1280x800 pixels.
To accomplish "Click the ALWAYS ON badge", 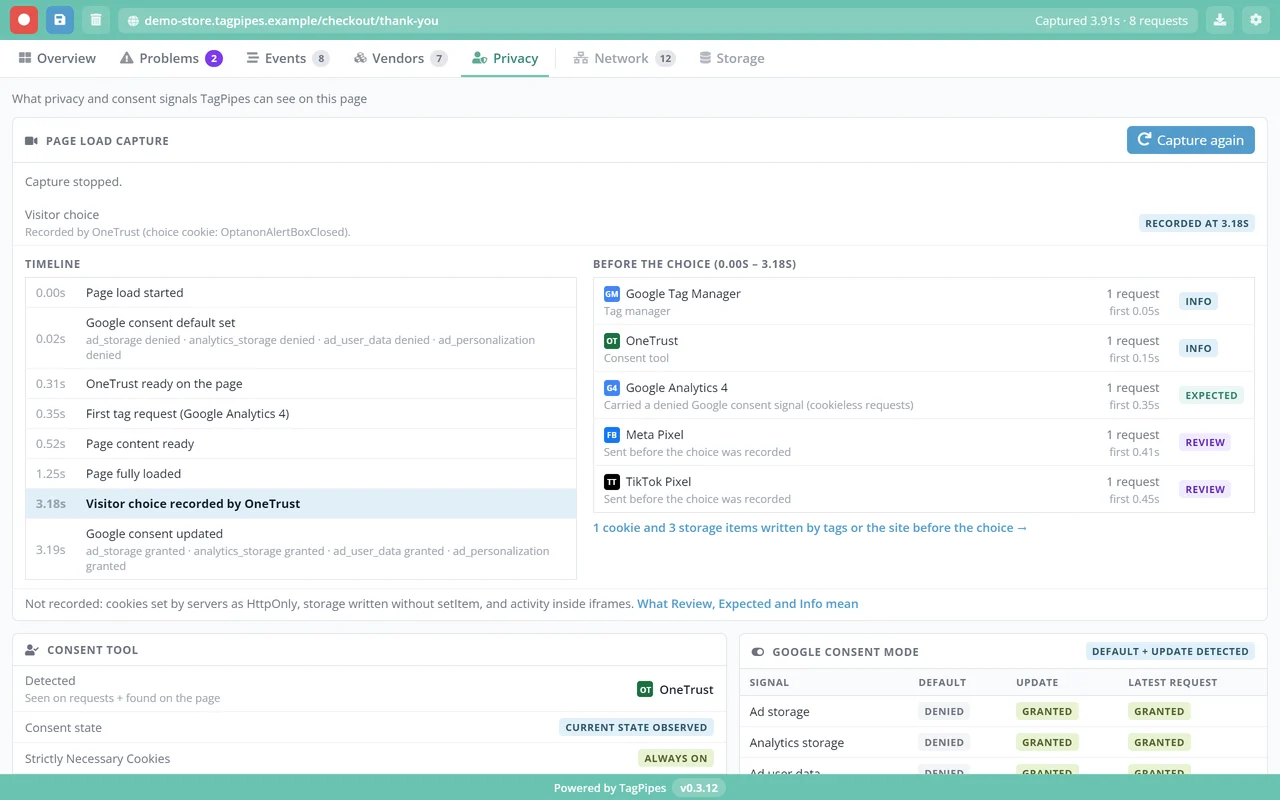I will pos(675,758).
